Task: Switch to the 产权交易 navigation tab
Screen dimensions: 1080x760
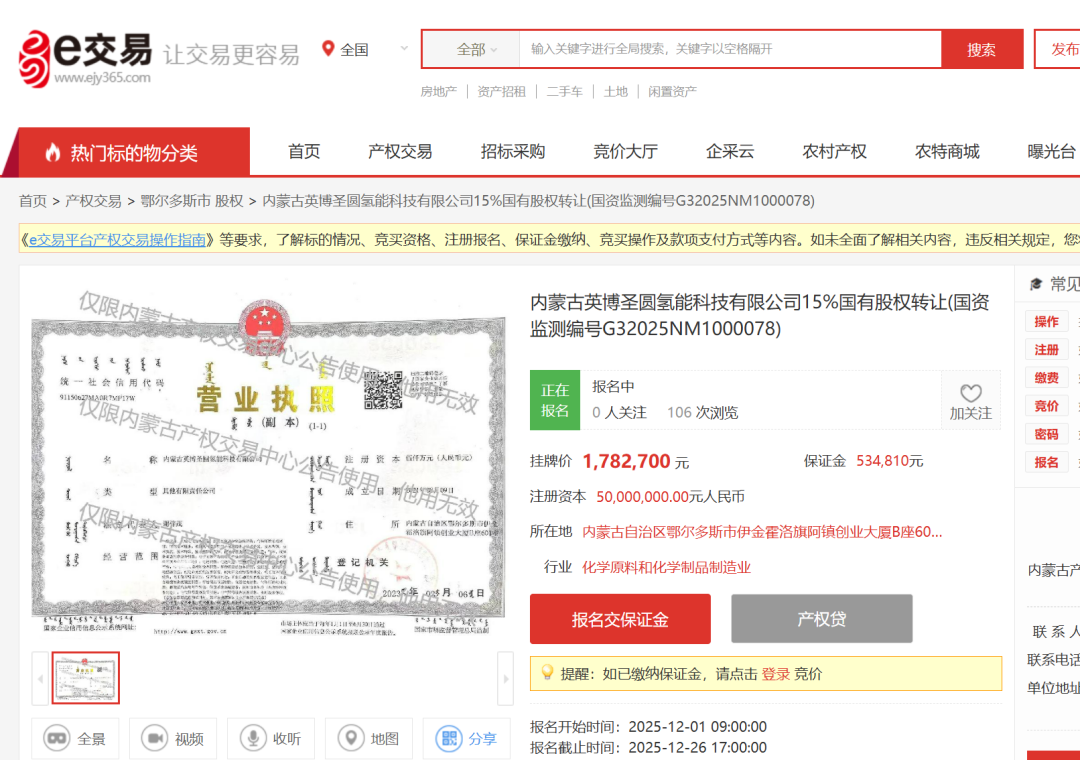Action: click(402, 150)
